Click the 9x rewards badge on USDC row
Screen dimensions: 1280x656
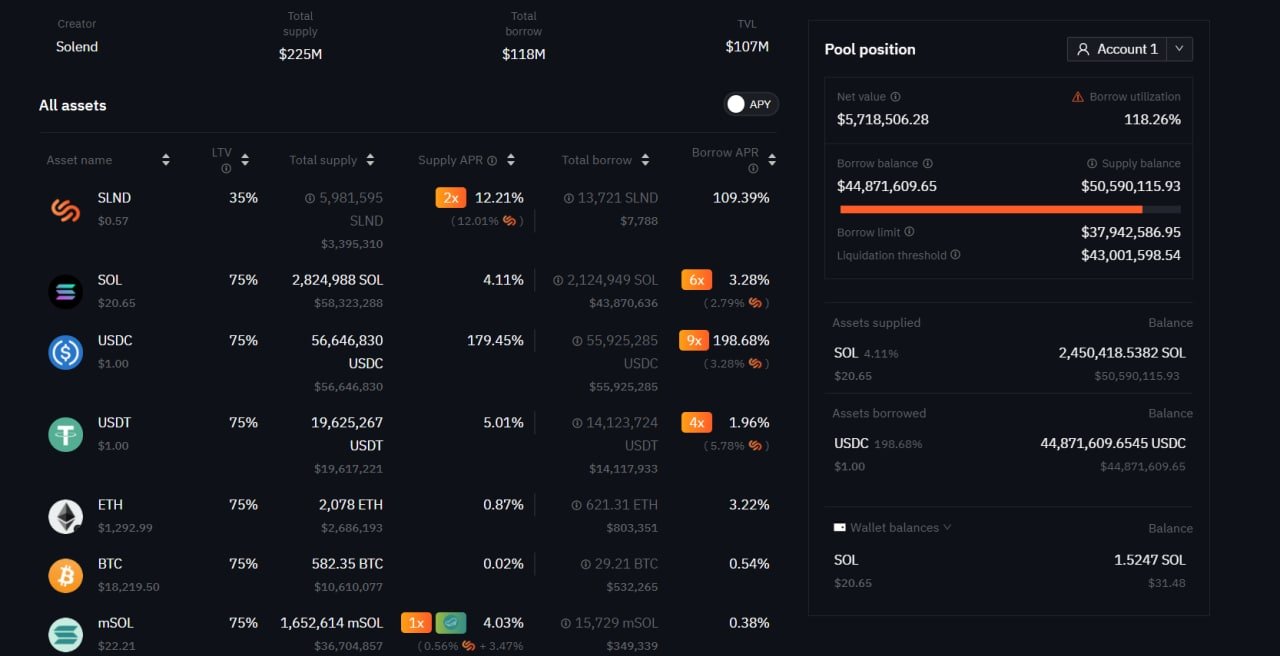[693, 341]
